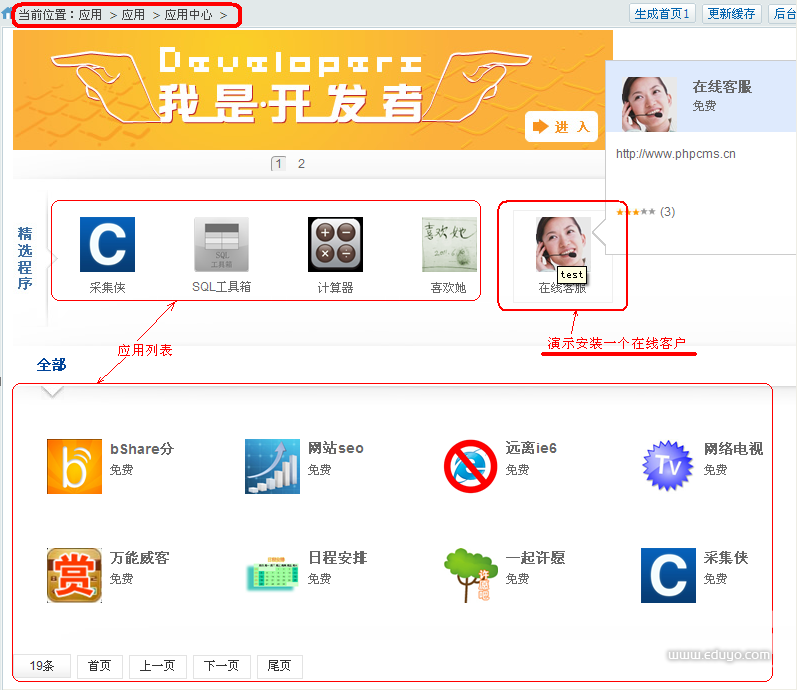Click the 在线客服 featured app icon

tap(562, 245)
